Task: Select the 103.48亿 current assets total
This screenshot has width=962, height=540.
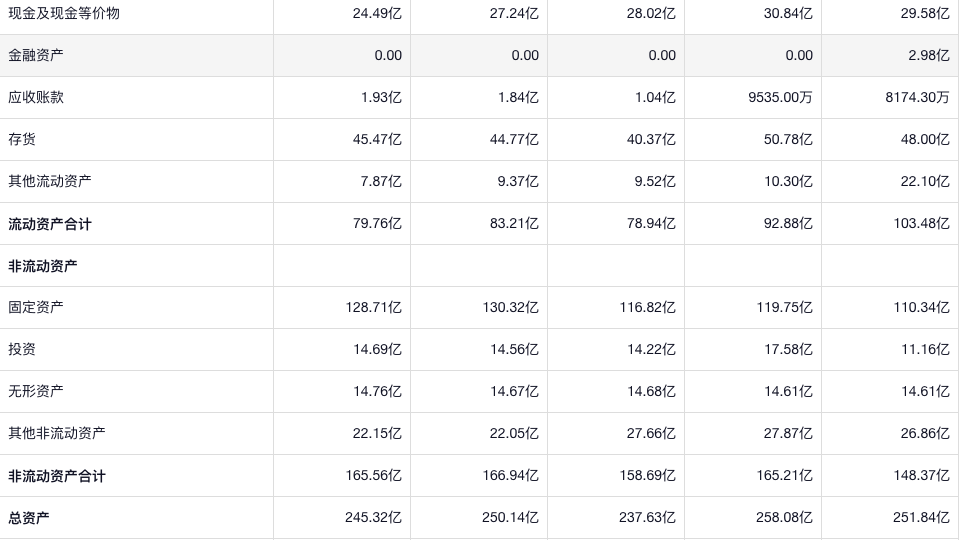Action: 921,223
